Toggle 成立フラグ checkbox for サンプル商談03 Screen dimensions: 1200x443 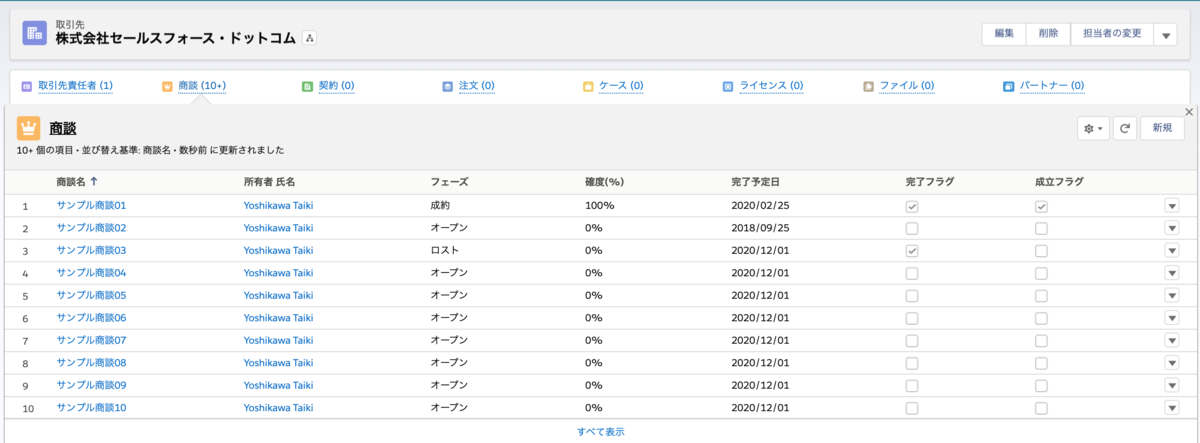[x=1041, y=251]
